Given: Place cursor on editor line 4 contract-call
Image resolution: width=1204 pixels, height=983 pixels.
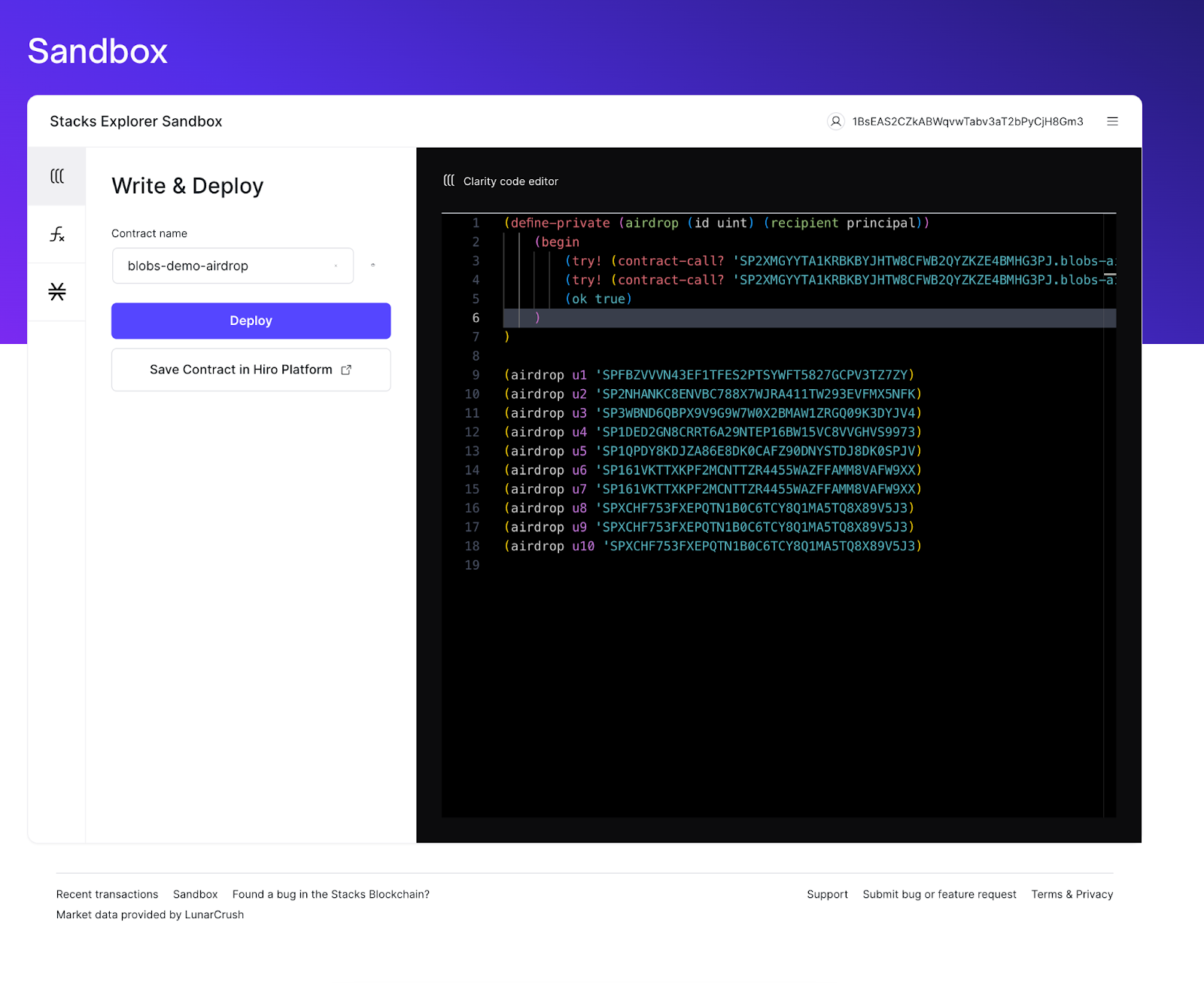Looking at the screenshot, I should 840,280.
